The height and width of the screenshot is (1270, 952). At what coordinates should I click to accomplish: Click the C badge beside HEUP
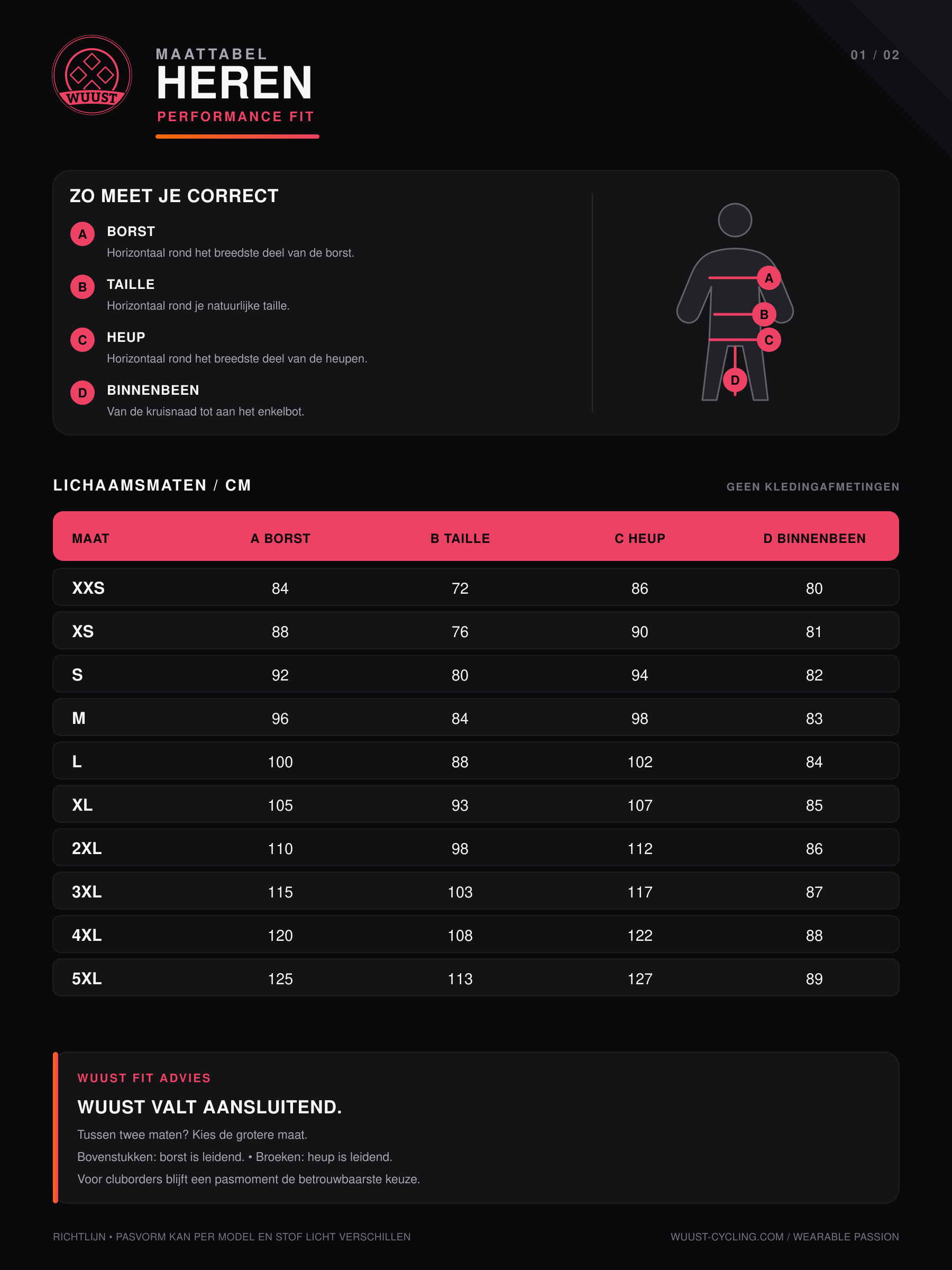click(x=83, y=340)
